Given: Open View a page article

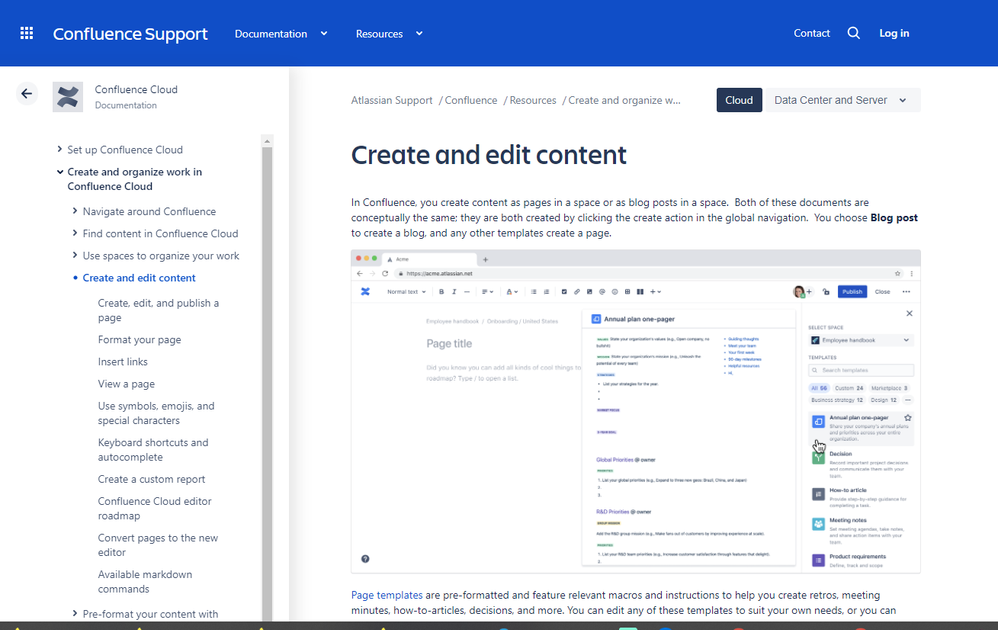Looking at the screenshot, I should pos(126,384).
